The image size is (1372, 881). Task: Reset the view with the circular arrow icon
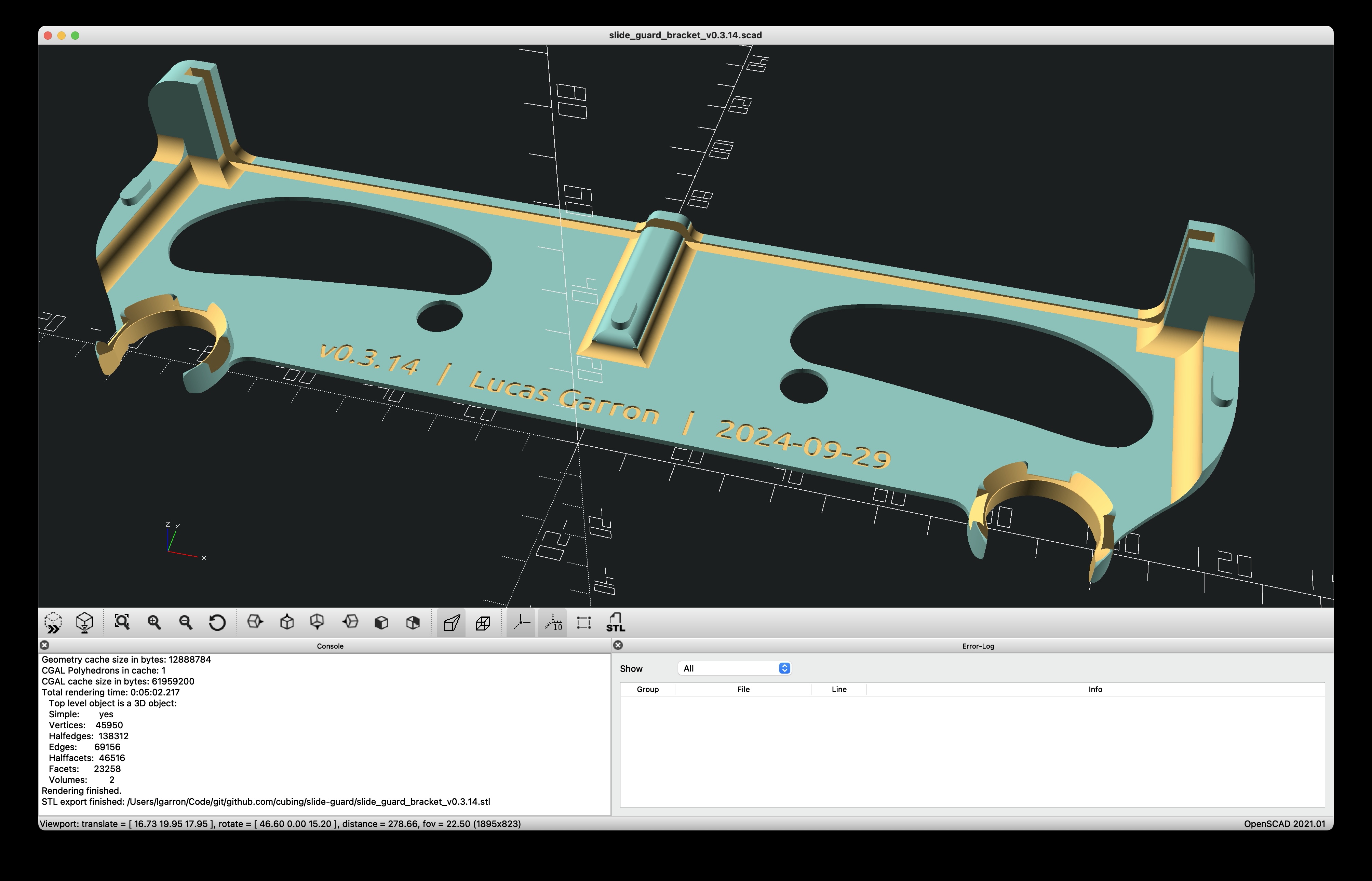click(x=217, y=622)
